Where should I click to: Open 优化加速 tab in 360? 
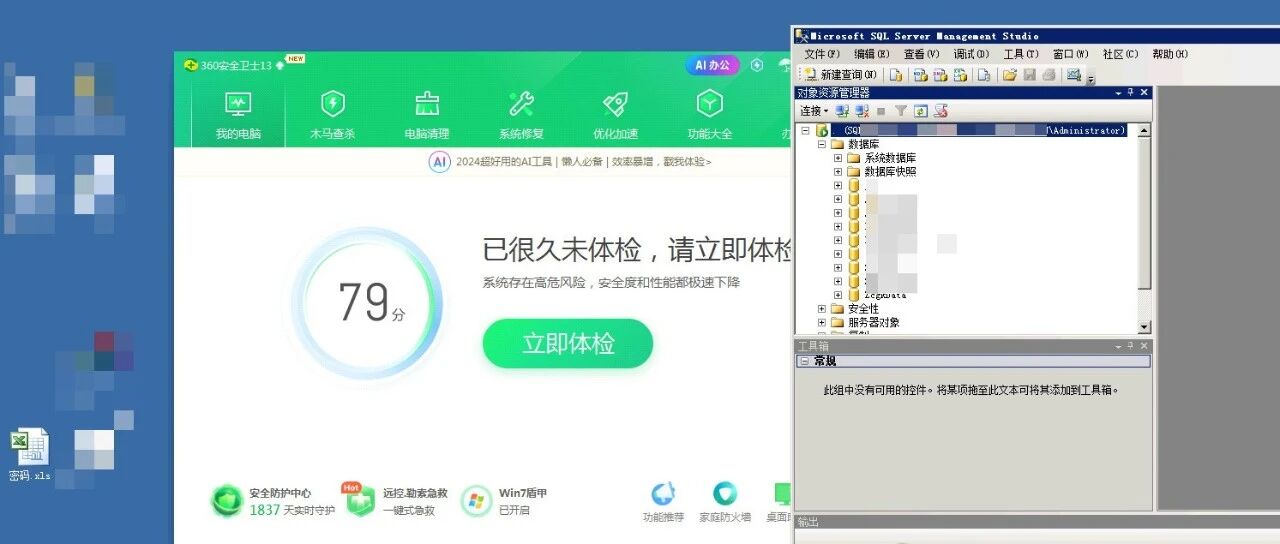coord(615,116)
